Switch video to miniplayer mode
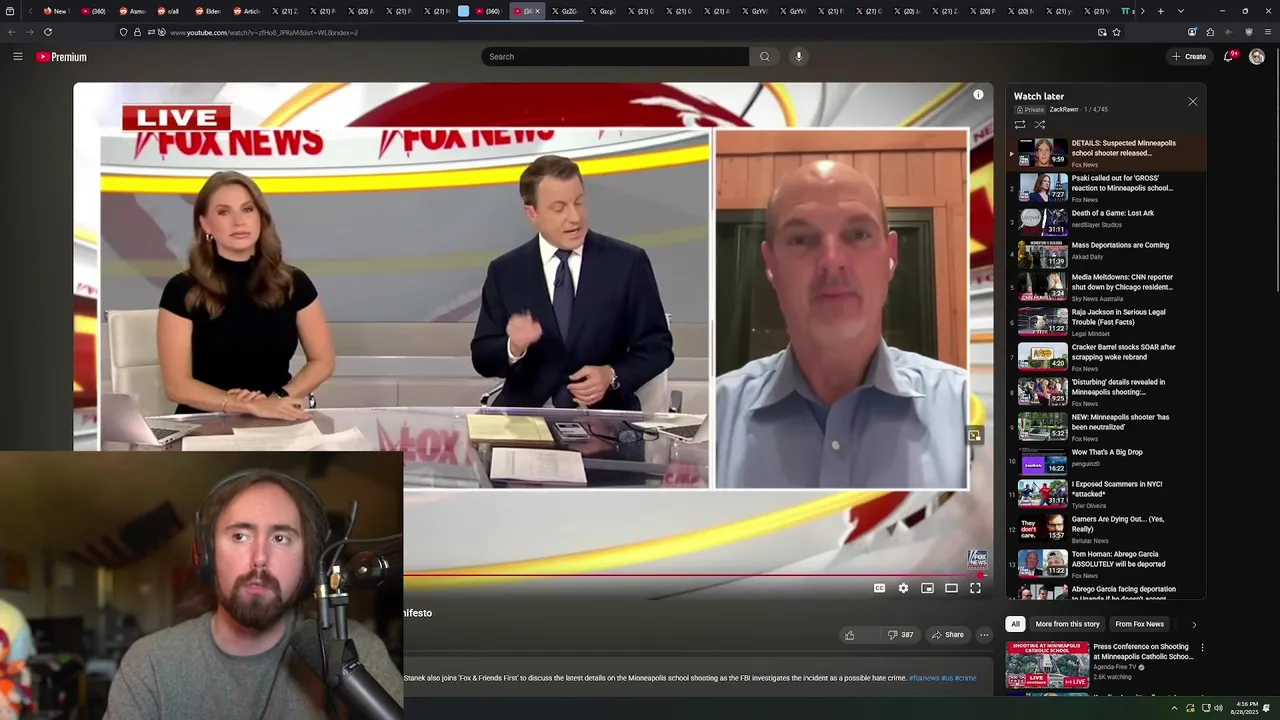The width and height of the screenshot is (1280, 720). click(x=927, y=588)
